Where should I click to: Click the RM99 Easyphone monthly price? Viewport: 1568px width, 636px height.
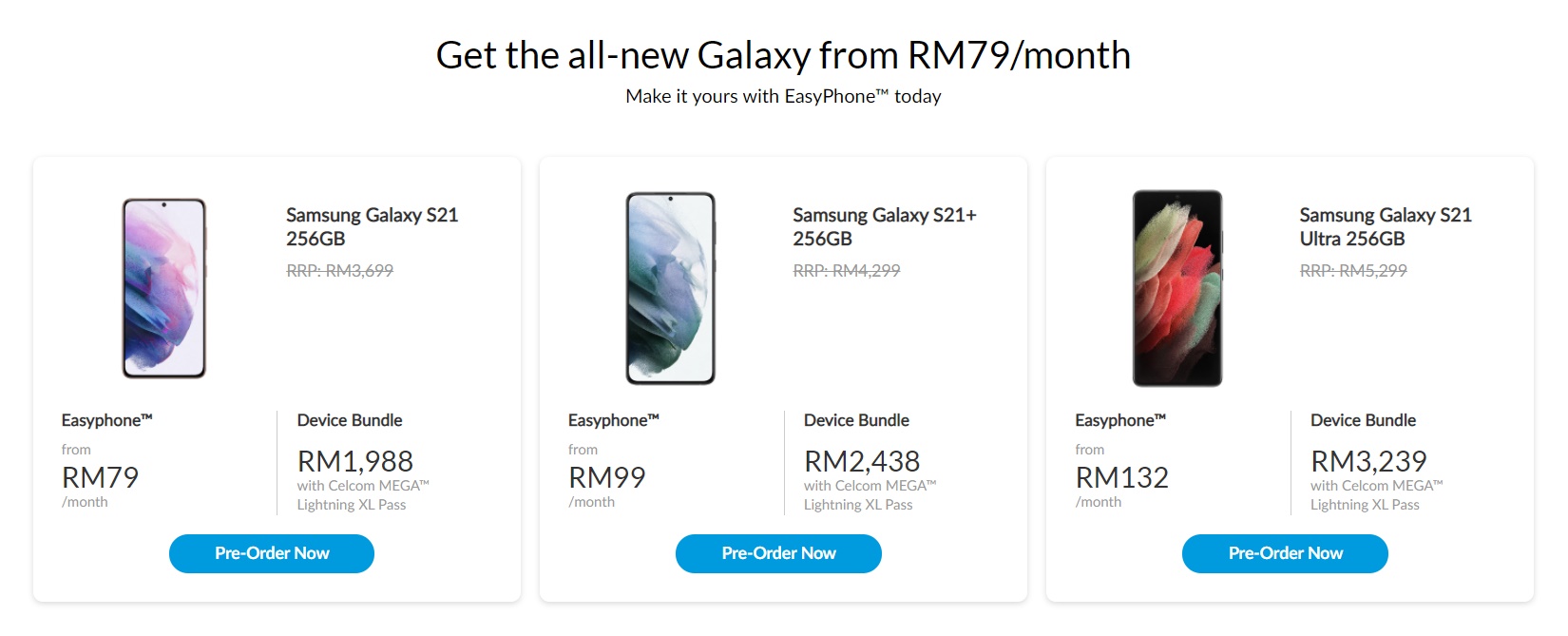607,477
